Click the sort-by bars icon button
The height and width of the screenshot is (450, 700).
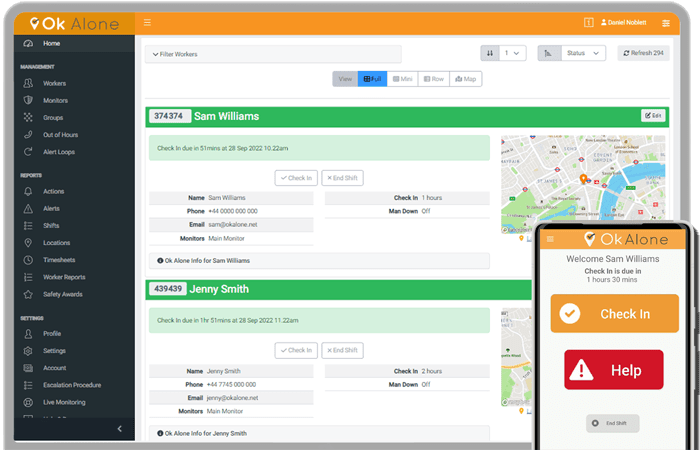tap(548, 53)
